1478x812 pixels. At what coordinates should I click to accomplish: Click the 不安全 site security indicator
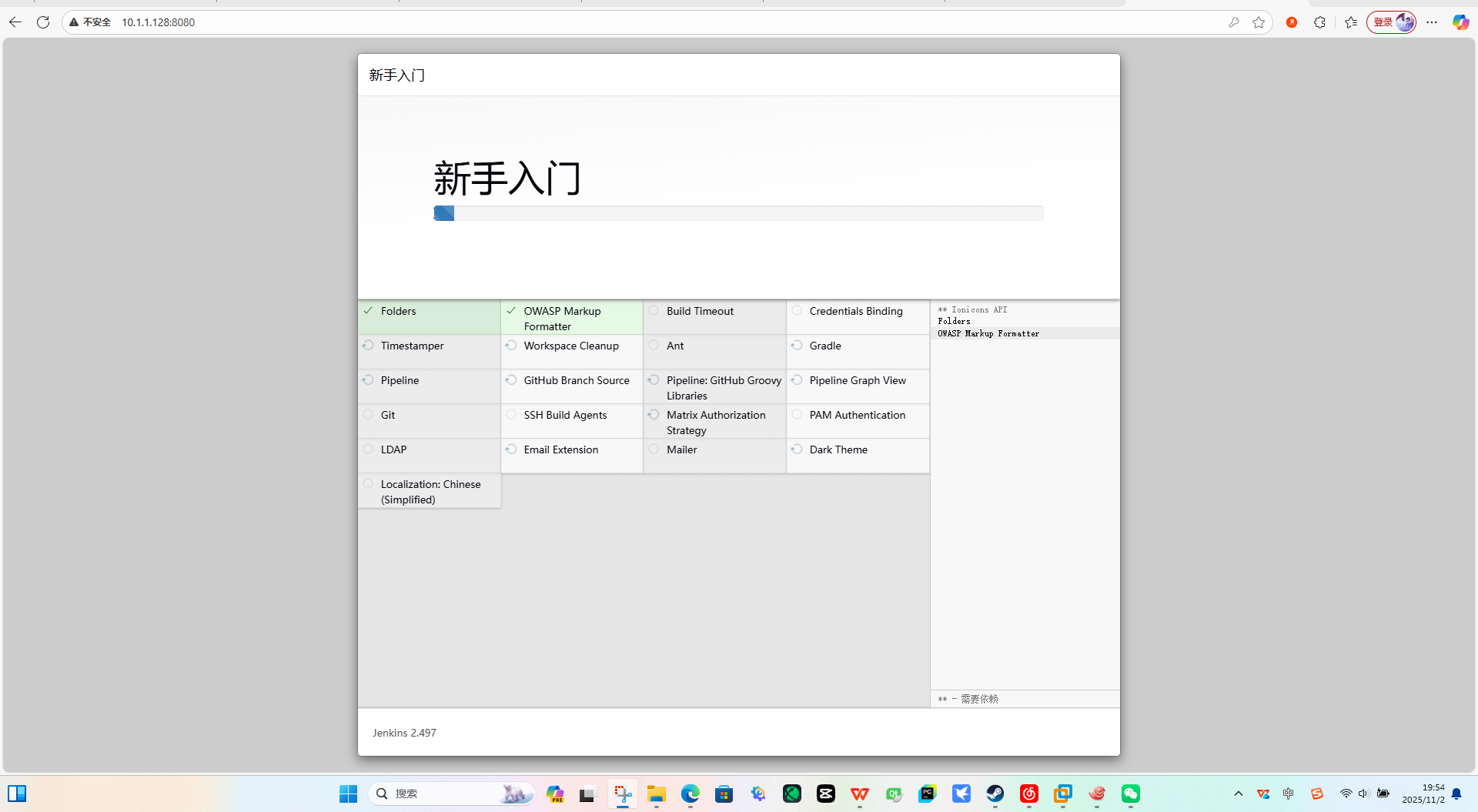click(90, 22)
